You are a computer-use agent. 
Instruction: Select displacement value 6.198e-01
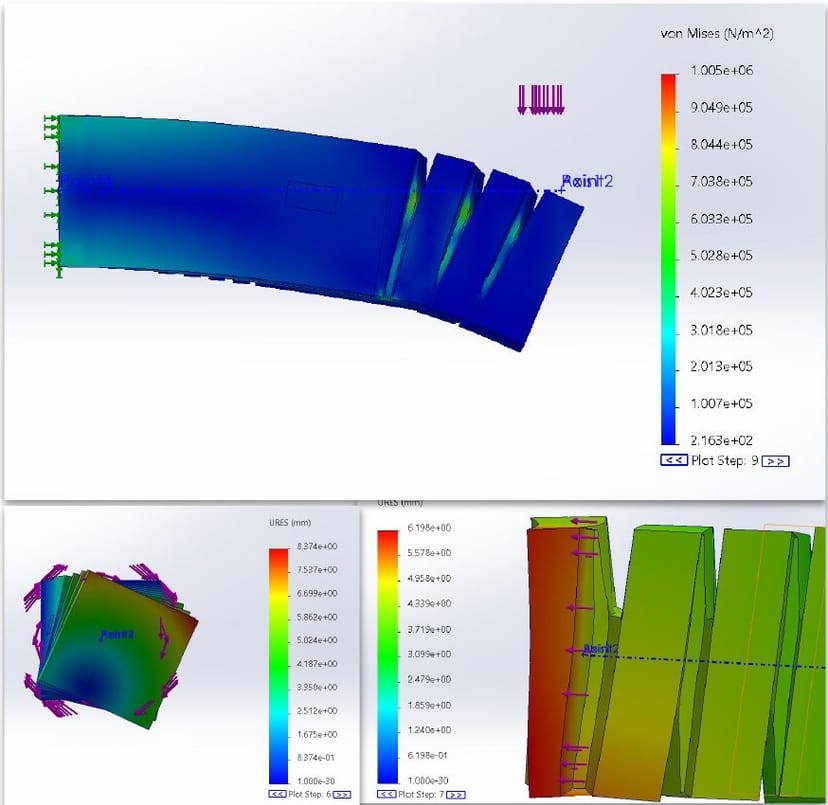pos(427,755)
